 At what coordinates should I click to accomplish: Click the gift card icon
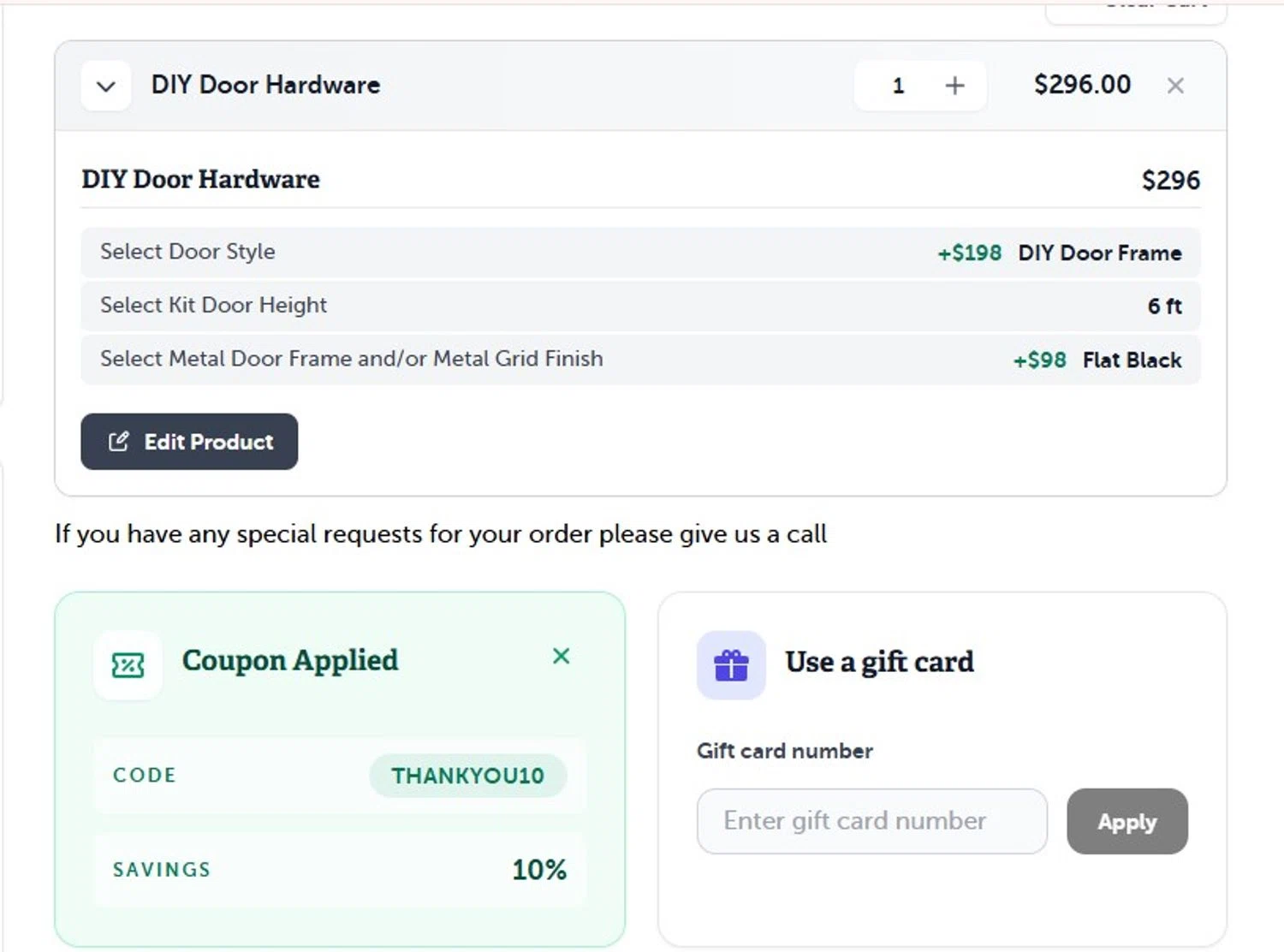[x=731, y=665]
